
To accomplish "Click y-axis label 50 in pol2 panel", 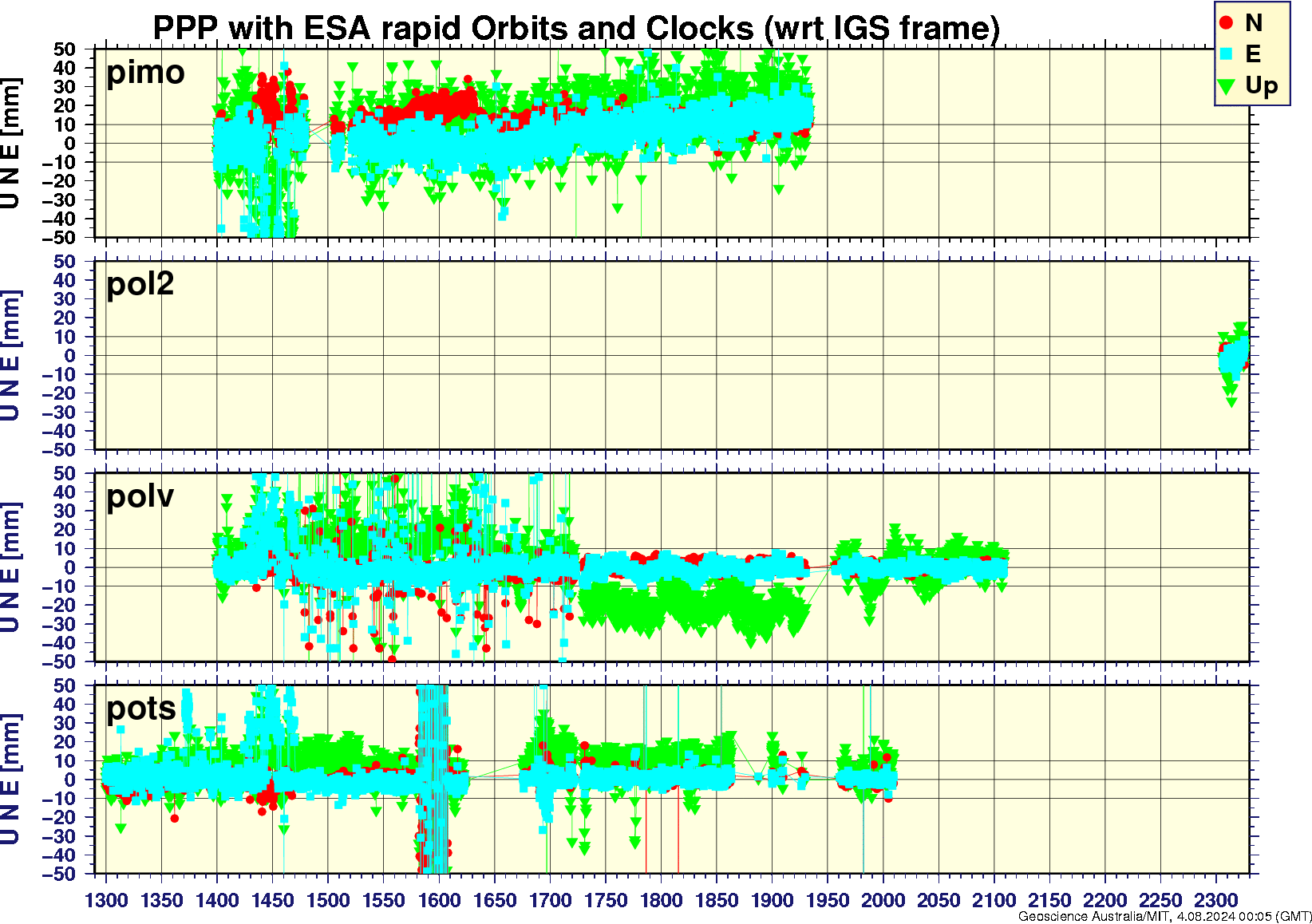I will [x=65, y=262].
